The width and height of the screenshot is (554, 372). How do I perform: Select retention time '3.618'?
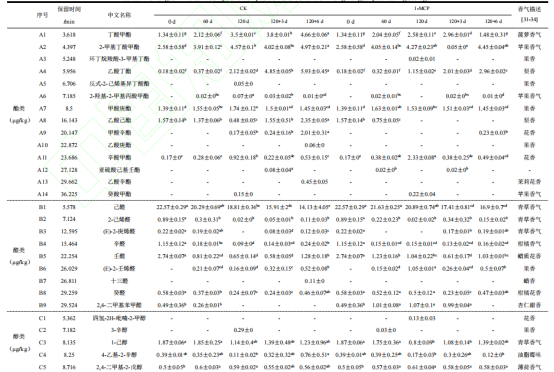click(69, 35)
